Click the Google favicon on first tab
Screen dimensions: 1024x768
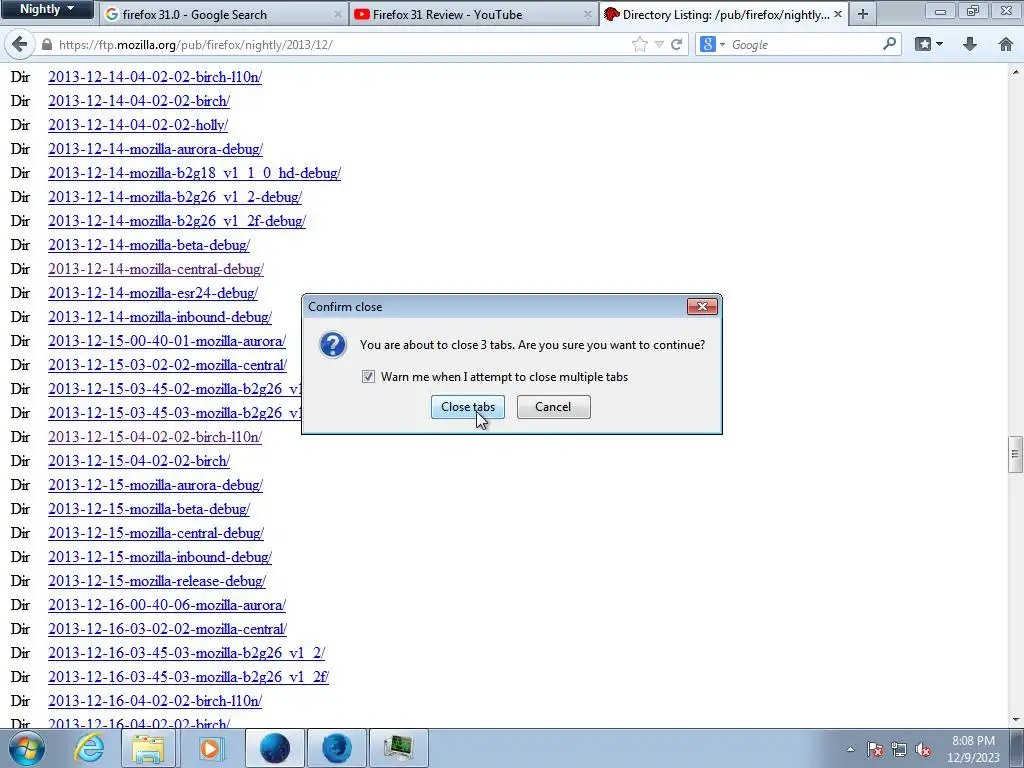112,14
